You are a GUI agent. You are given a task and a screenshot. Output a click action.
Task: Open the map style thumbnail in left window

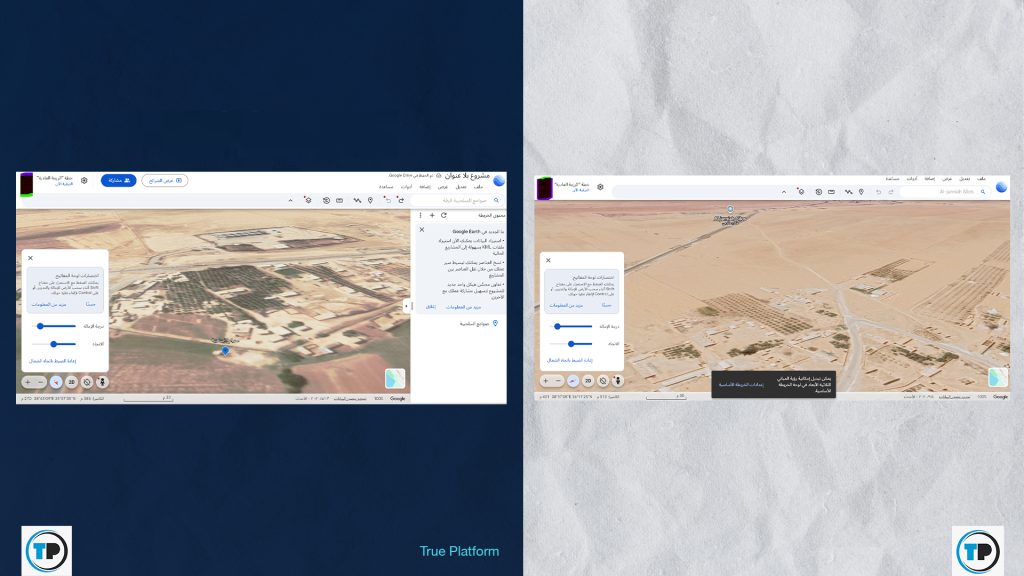pyautogui.click(x=395, y=379)
